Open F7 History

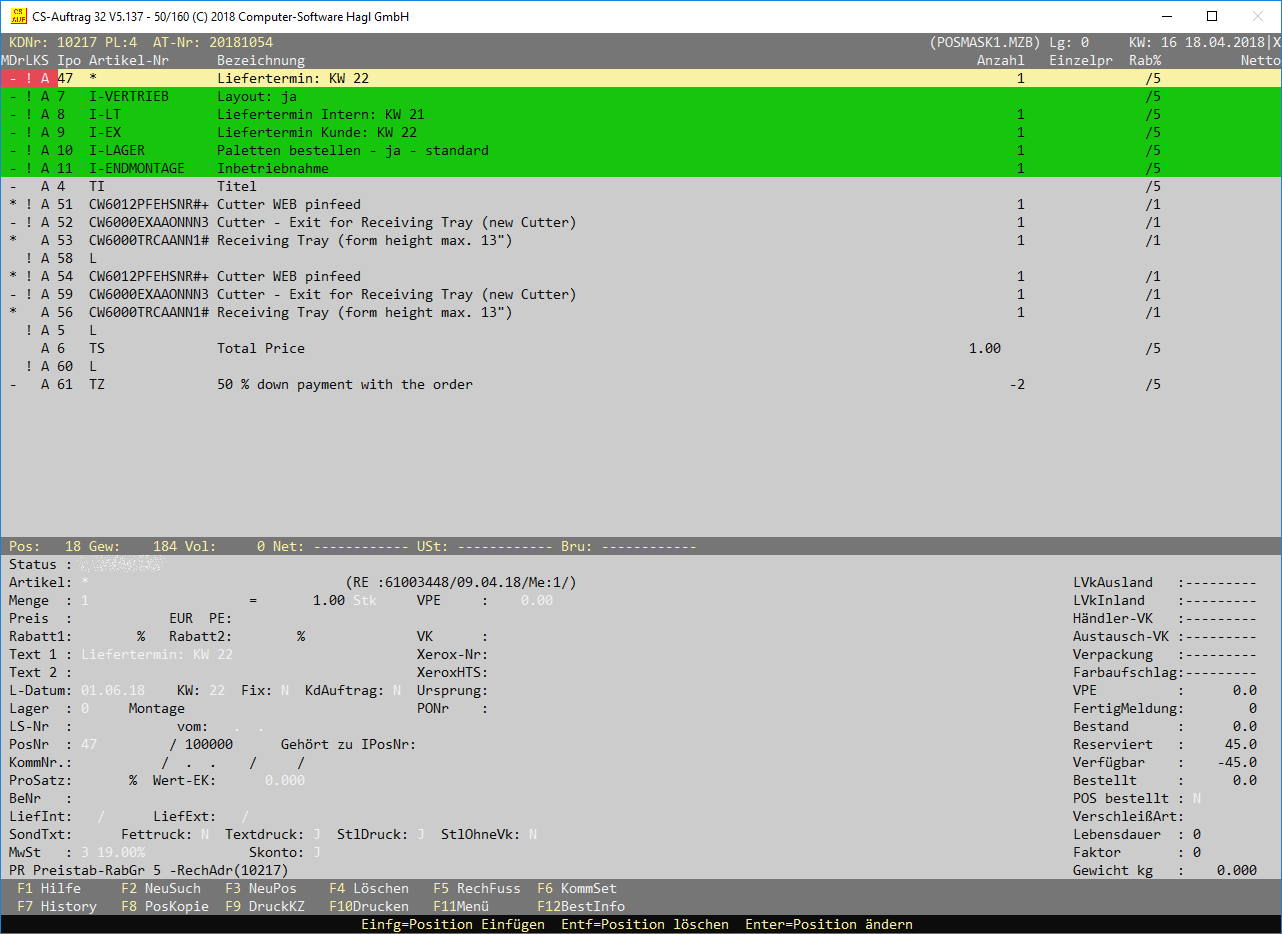pyautogui.click(x=57, y=906)
